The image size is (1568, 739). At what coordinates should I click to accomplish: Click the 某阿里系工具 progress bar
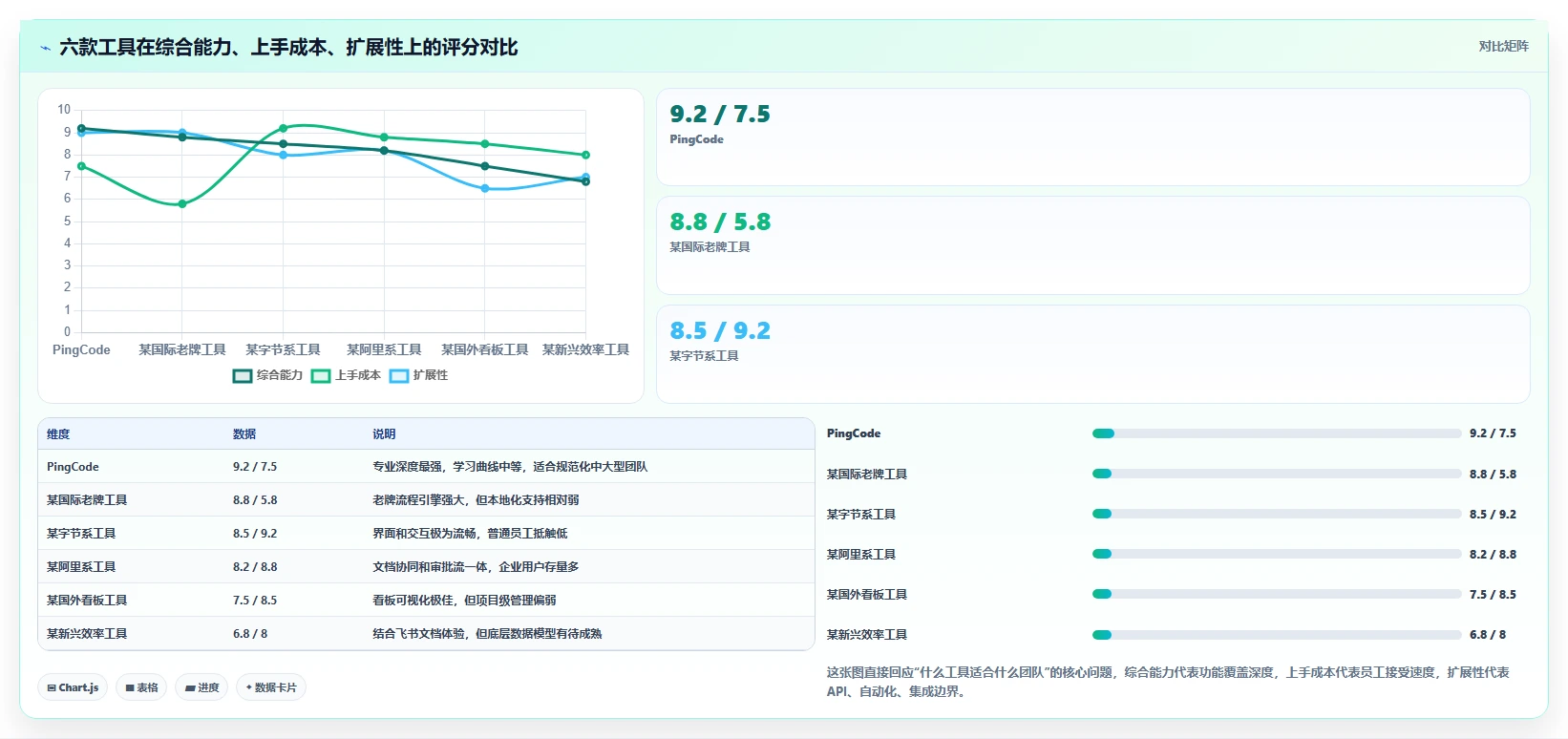[x=1277, y=554]
